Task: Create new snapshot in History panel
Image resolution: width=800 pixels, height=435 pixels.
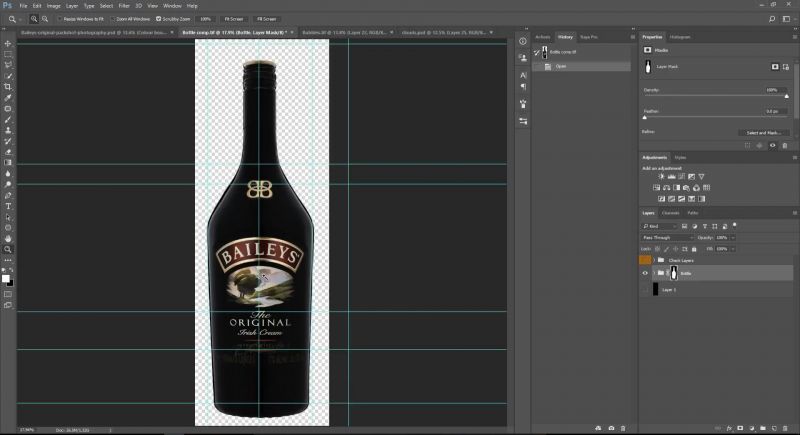Action: click(611, 428)
